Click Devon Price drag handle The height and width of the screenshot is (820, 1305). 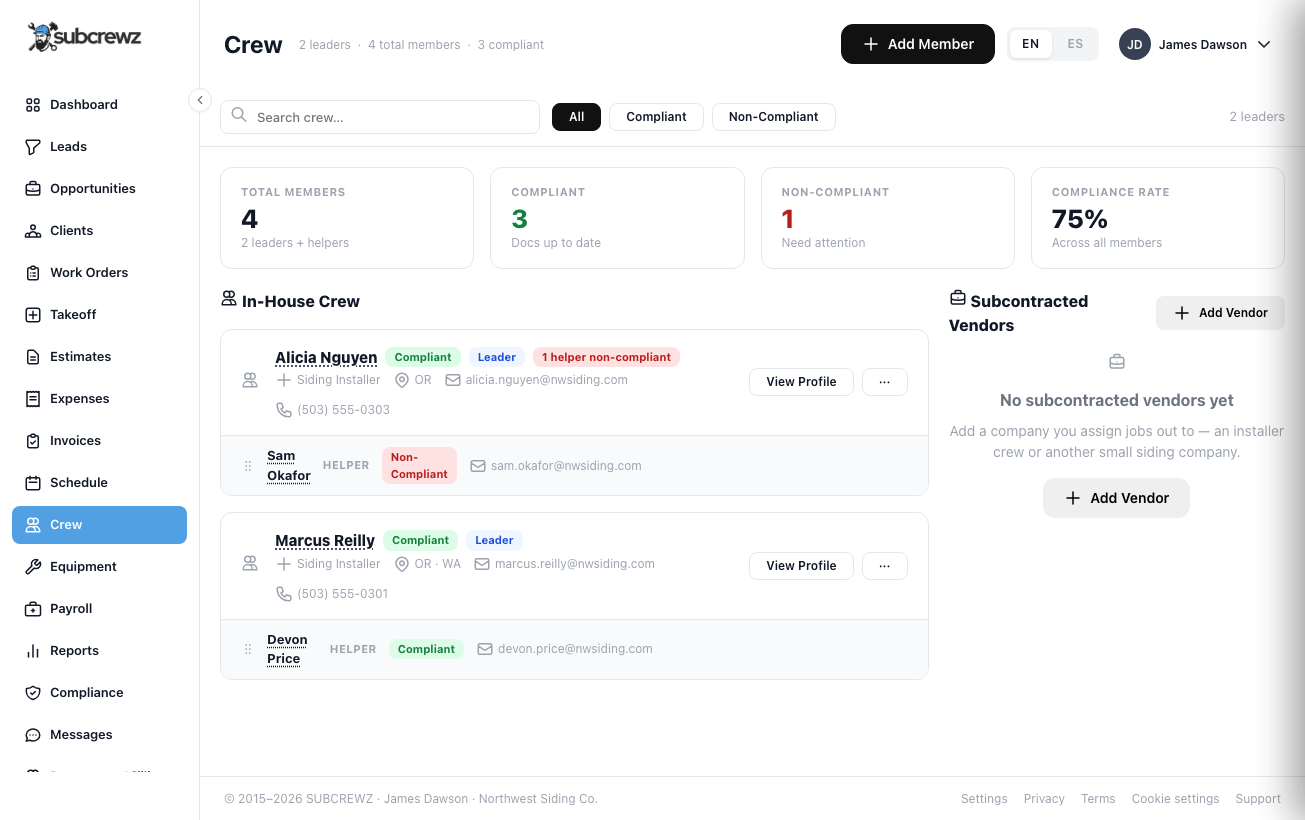click(248, 650)
